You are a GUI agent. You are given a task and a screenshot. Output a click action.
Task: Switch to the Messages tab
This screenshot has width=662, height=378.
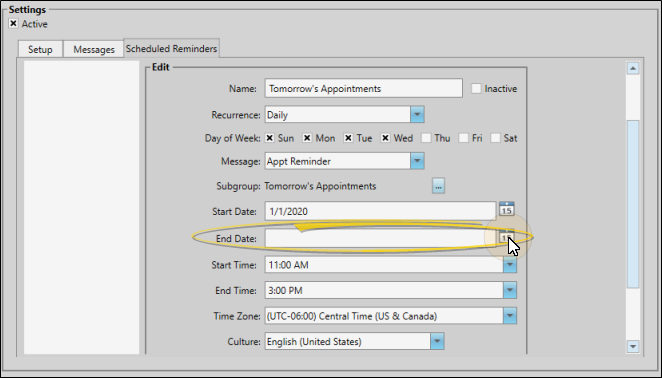pos(94,49)
